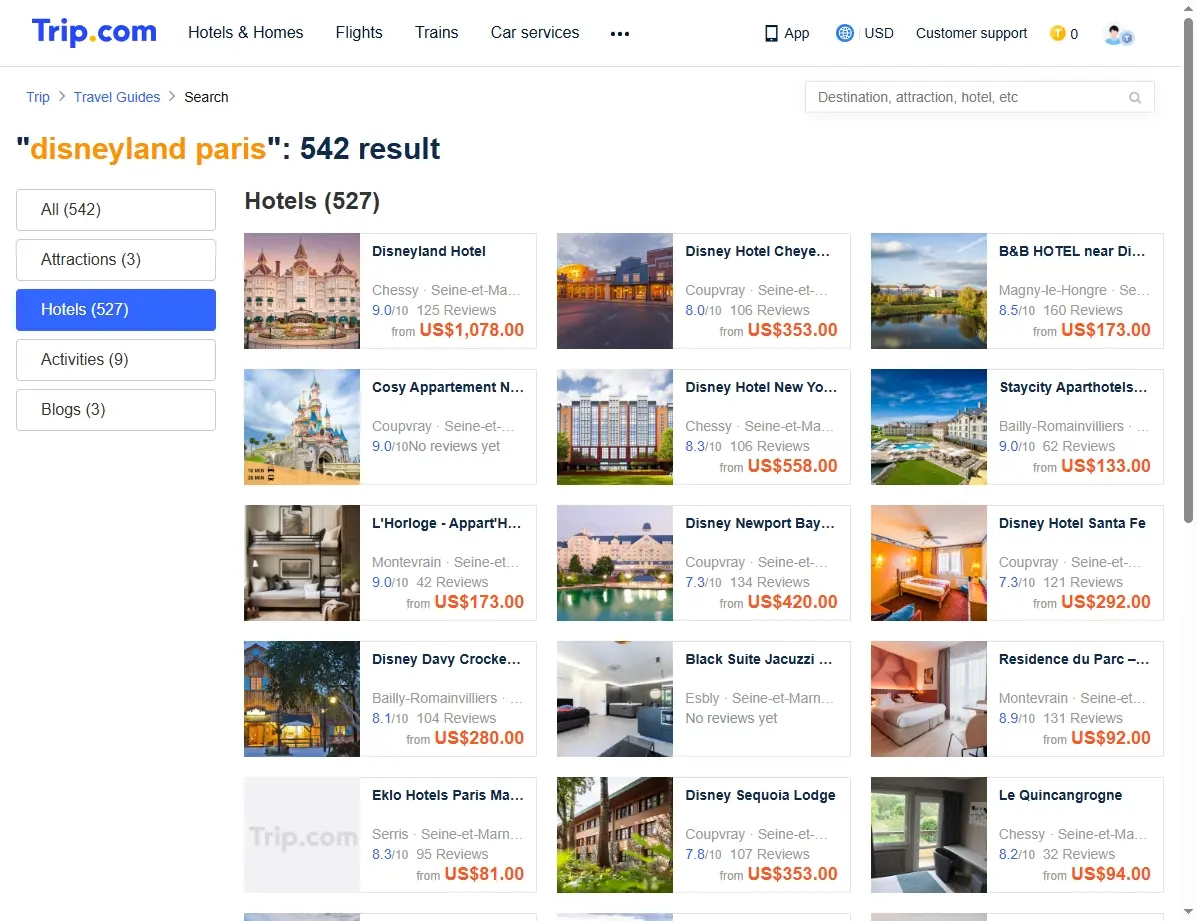Open Cosy Appartement castle thumbnail
This screenshot has height=921, width=1196.
302,427
